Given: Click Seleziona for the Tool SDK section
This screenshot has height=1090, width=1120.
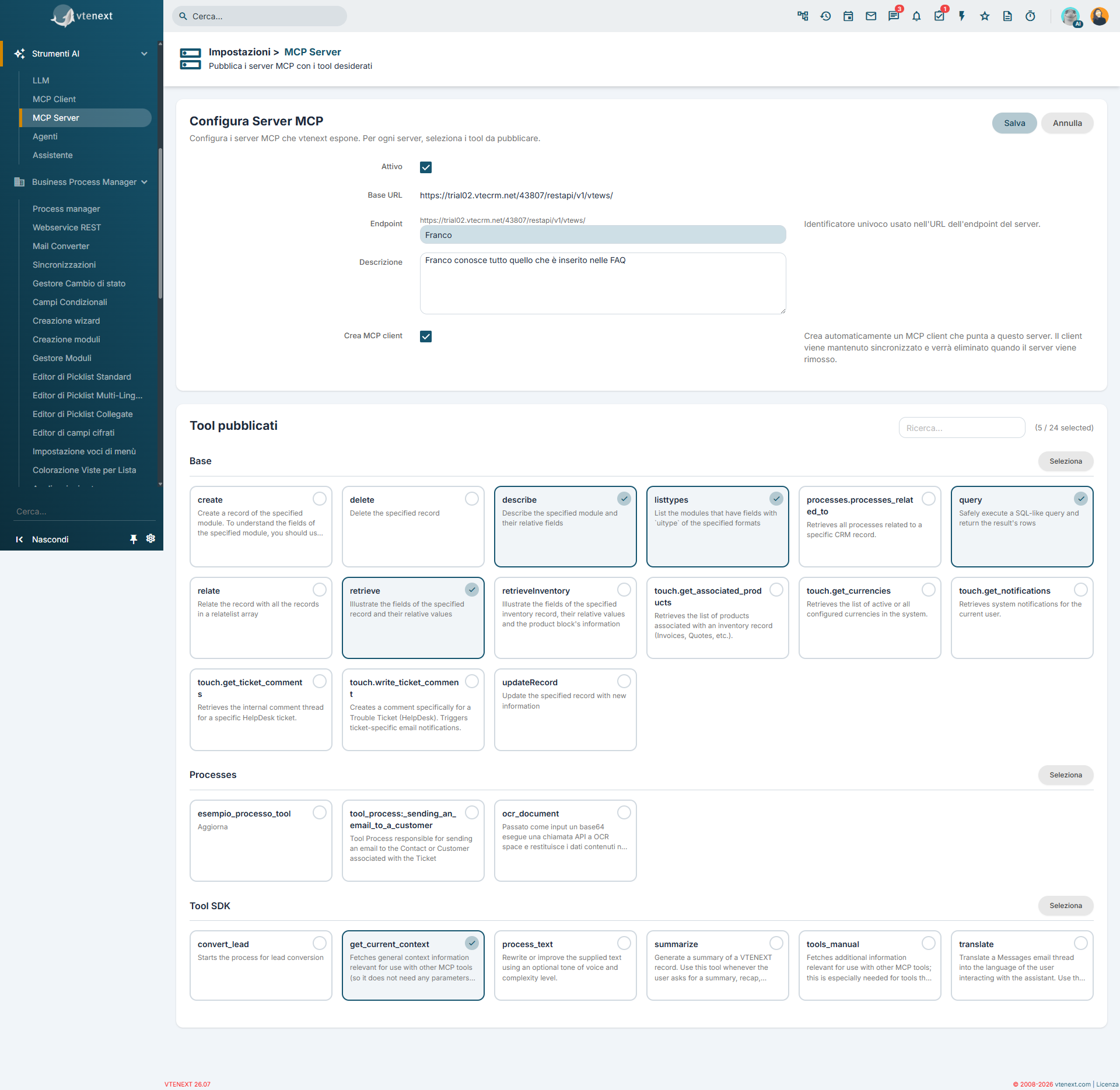Looking at the screenshot, I should [x=1066, y=906].
